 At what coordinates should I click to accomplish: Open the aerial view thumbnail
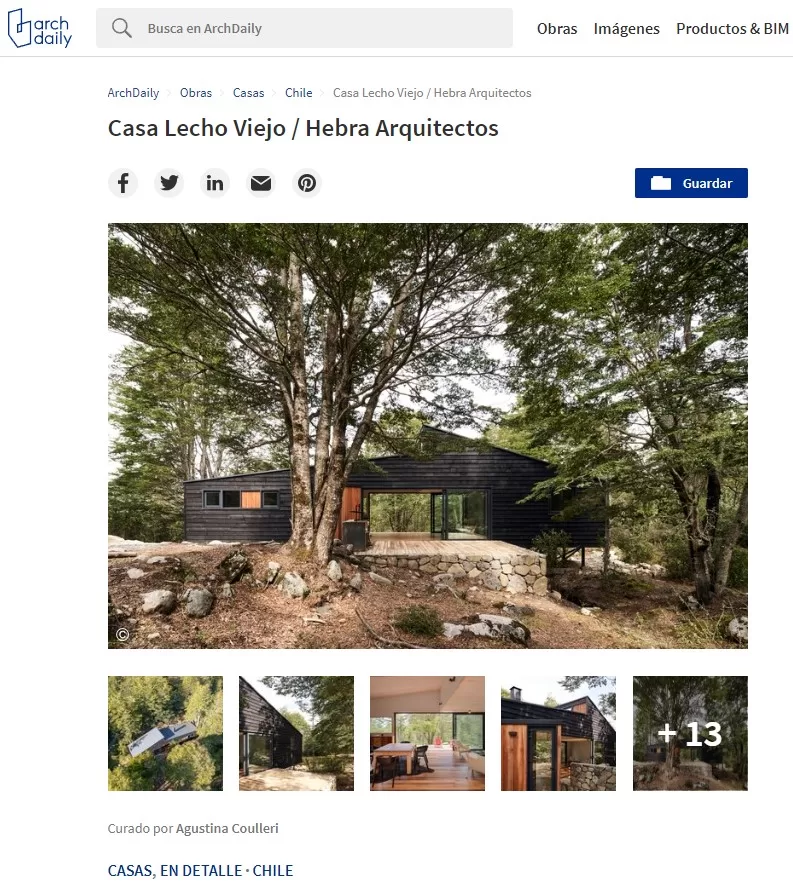[x=166, y=733]
